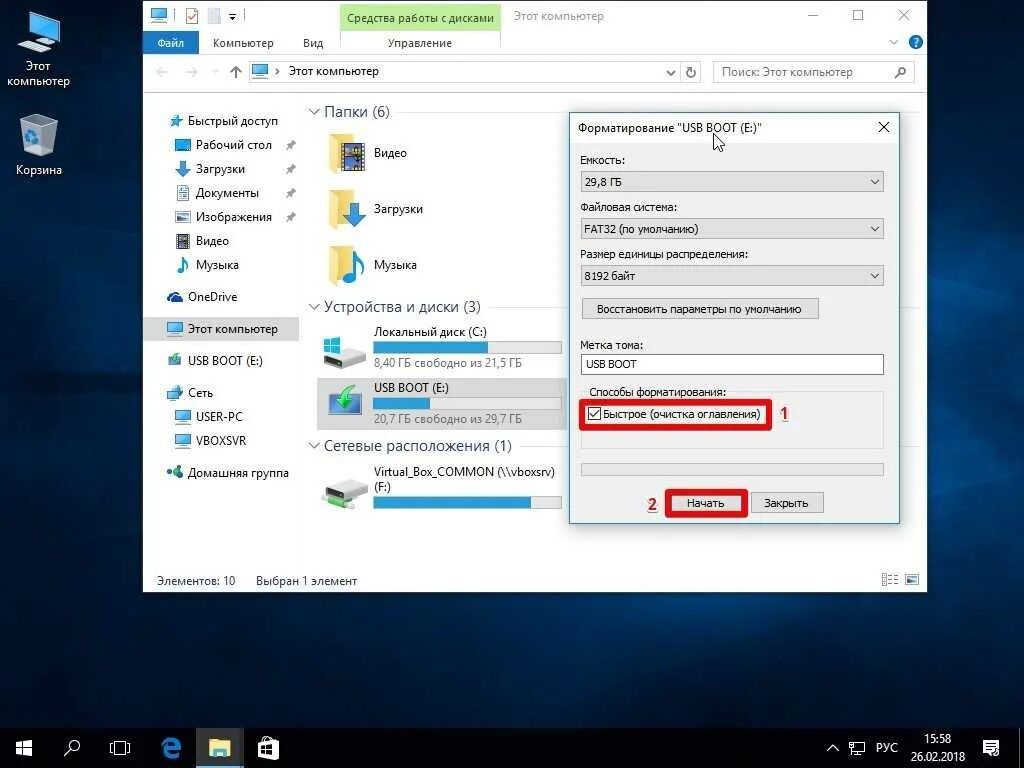Switch to large icons view in status bar

click(912, 580)
